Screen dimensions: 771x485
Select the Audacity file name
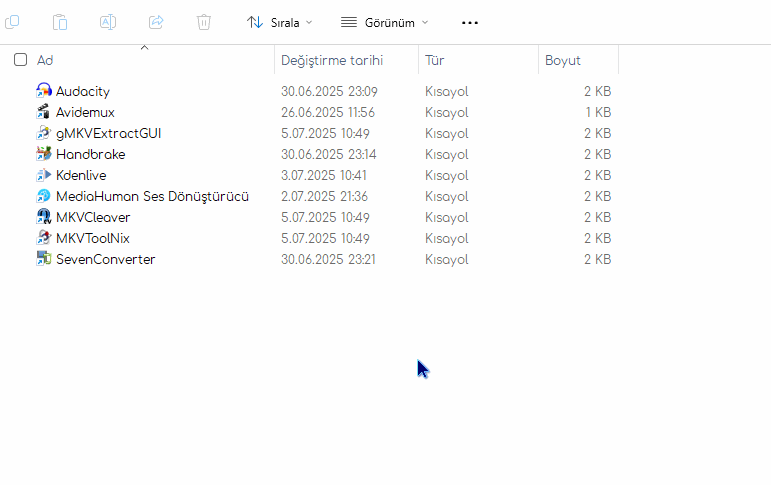[83, 91]
